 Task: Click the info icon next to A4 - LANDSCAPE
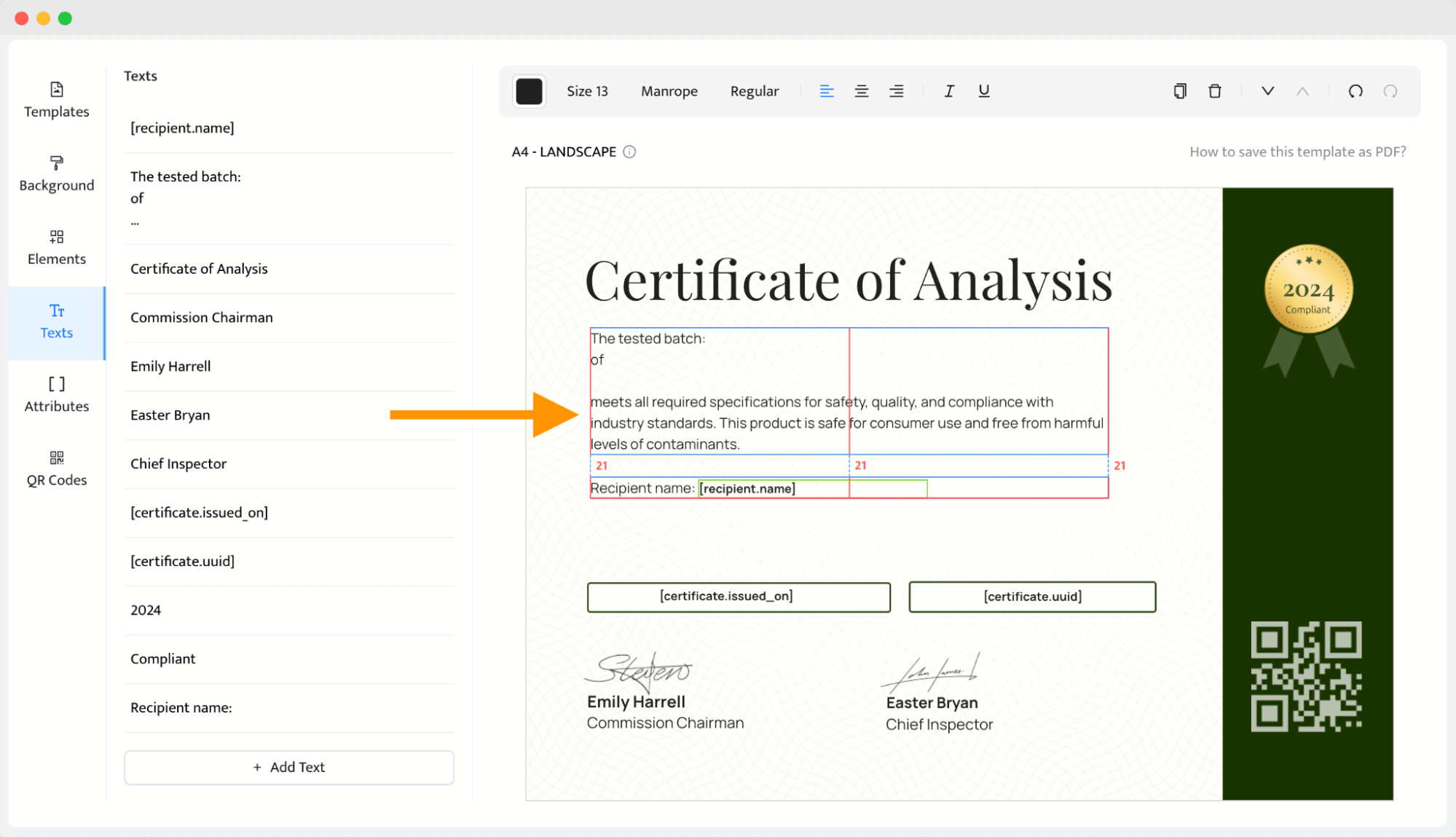click(629, 152)
